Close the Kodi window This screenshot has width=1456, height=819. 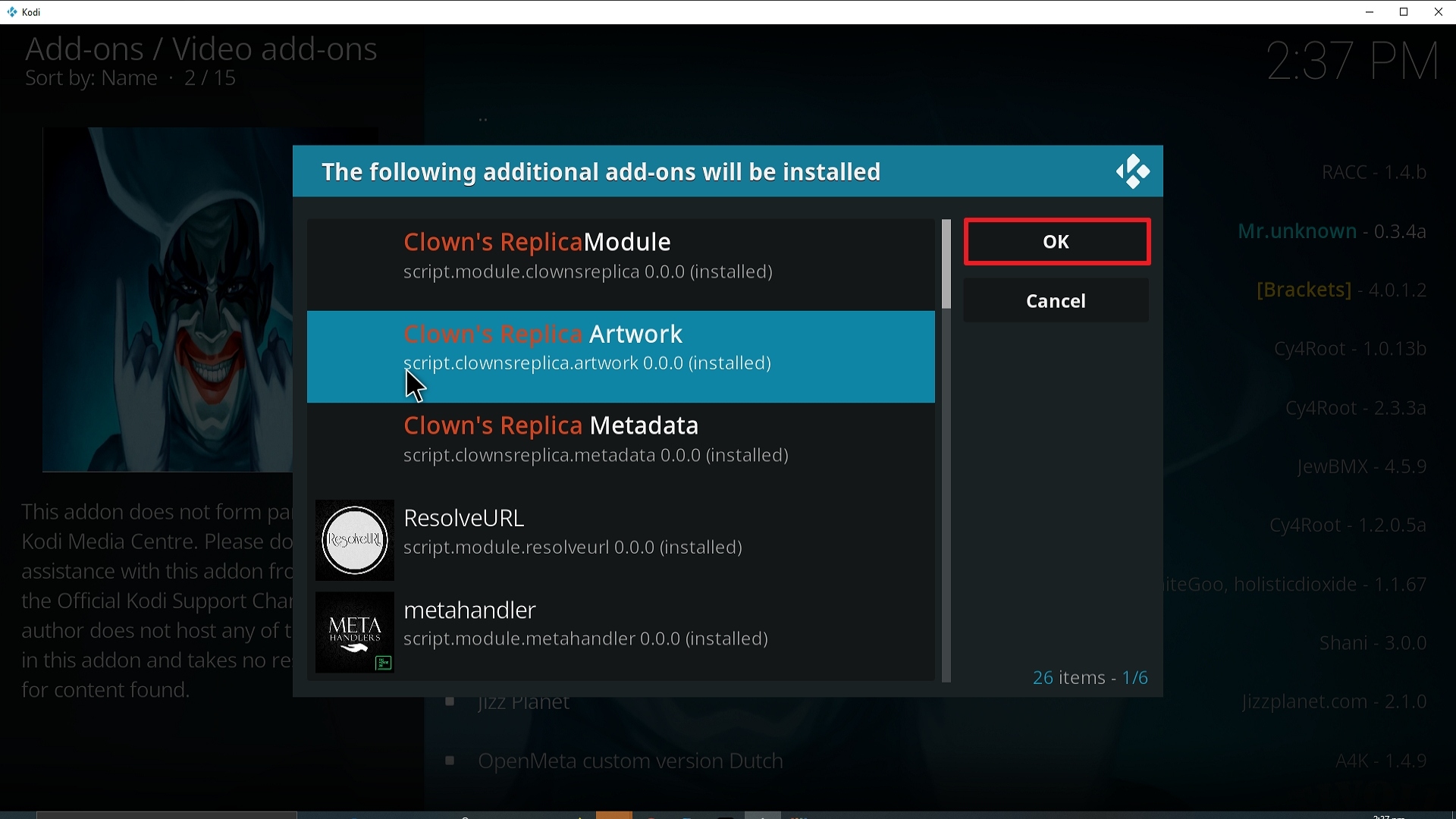point(1439,12)
